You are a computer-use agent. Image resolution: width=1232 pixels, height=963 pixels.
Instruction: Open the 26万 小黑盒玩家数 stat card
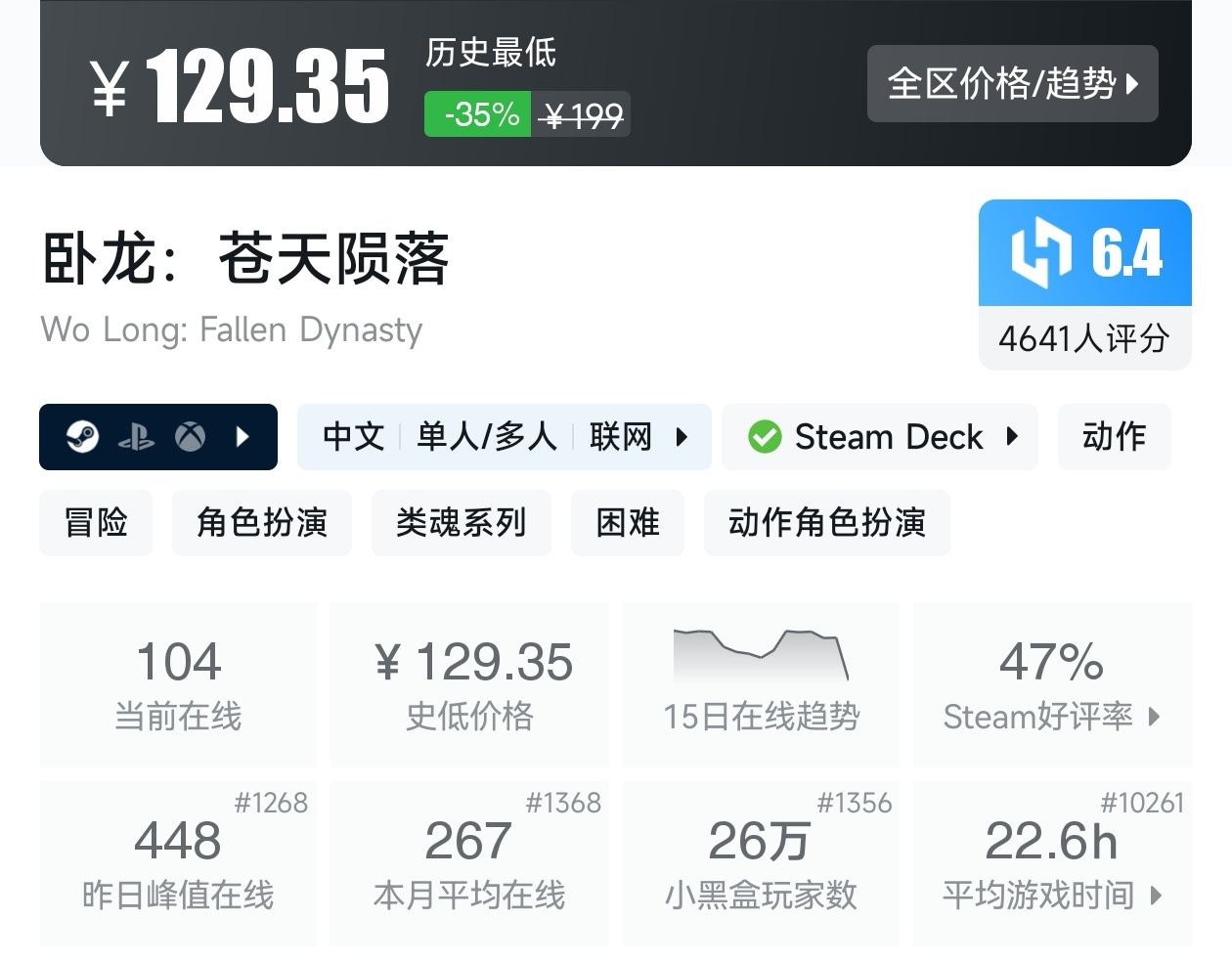[762, 863]
